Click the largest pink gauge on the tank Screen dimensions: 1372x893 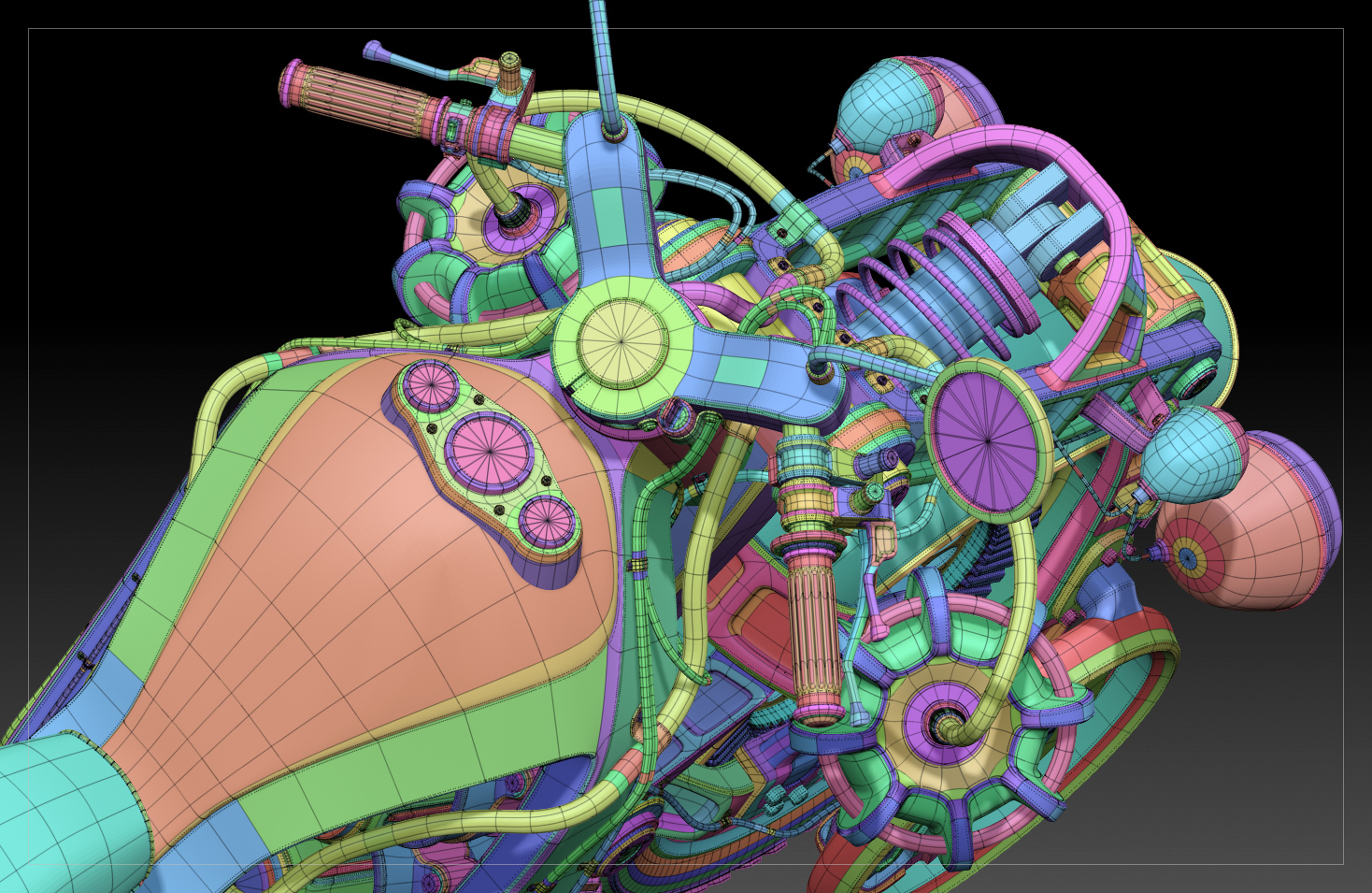click(491, 452)
